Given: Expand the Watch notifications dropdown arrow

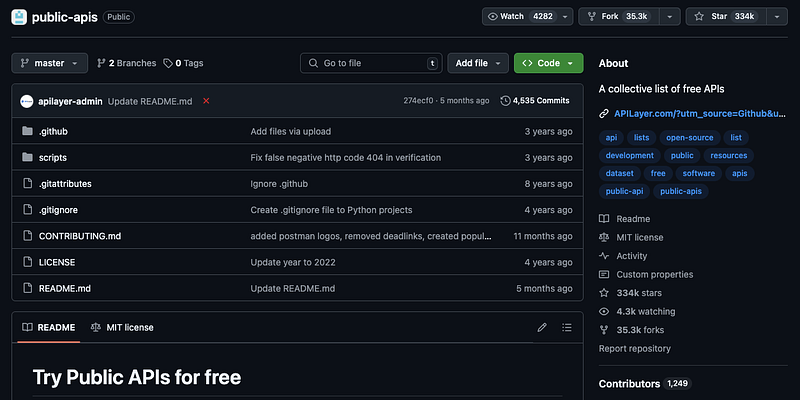Looking at the screenshot, I should click(565, 16).
